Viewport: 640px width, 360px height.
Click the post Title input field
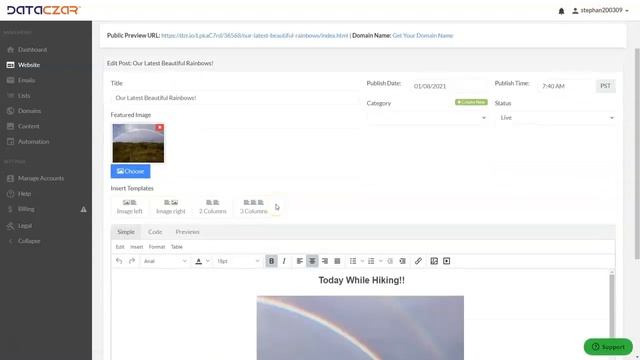pos(234,98)
